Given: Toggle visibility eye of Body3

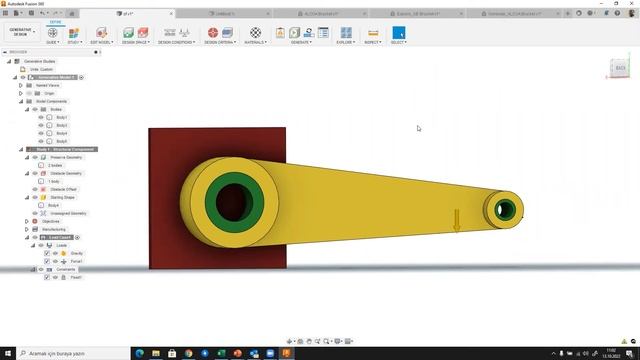Looking at the screenshot, I should tap(41, 125).
